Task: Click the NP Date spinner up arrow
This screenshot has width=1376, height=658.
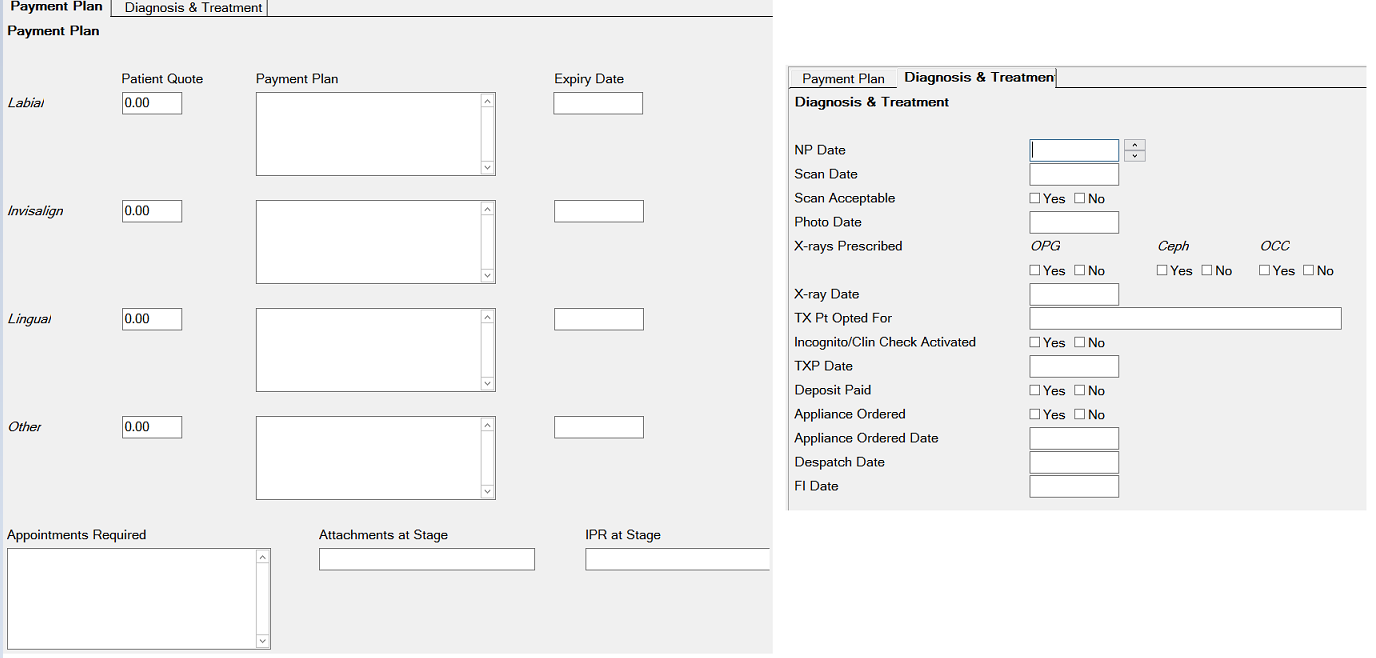Action: [1134, 144]
